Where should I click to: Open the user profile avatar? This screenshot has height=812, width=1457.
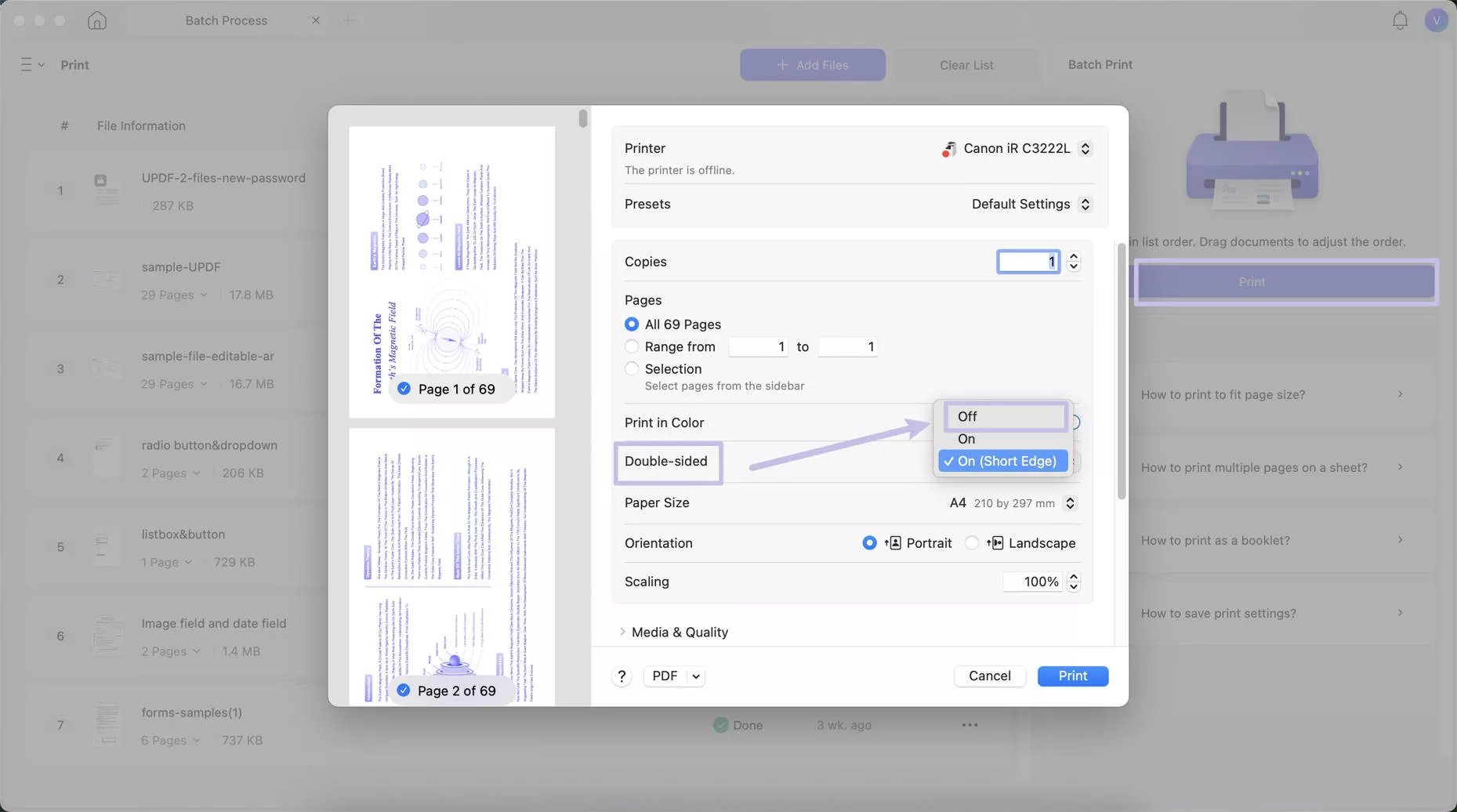tap(1436, 20)
